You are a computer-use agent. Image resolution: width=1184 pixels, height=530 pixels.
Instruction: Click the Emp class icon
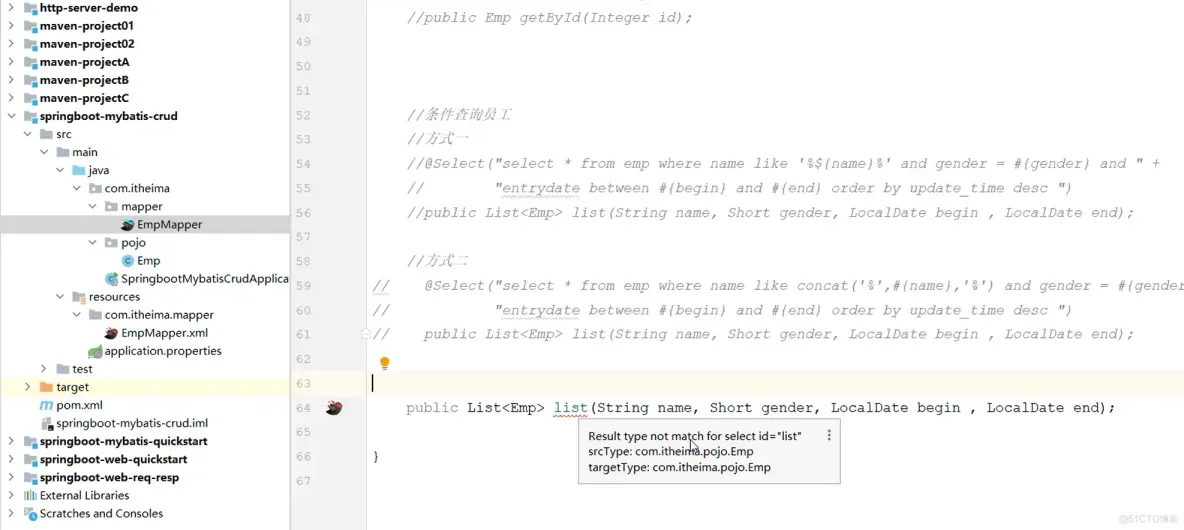(128, 260)
